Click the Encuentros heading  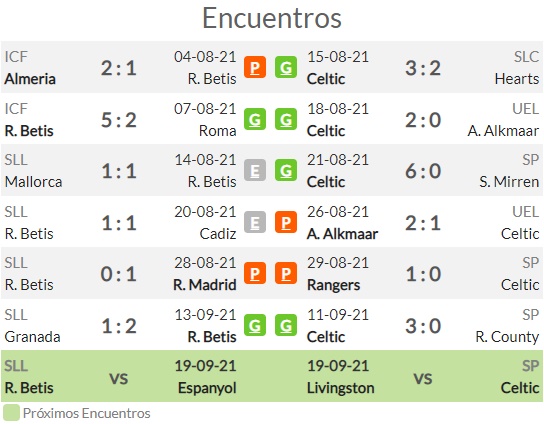[272, 18]
